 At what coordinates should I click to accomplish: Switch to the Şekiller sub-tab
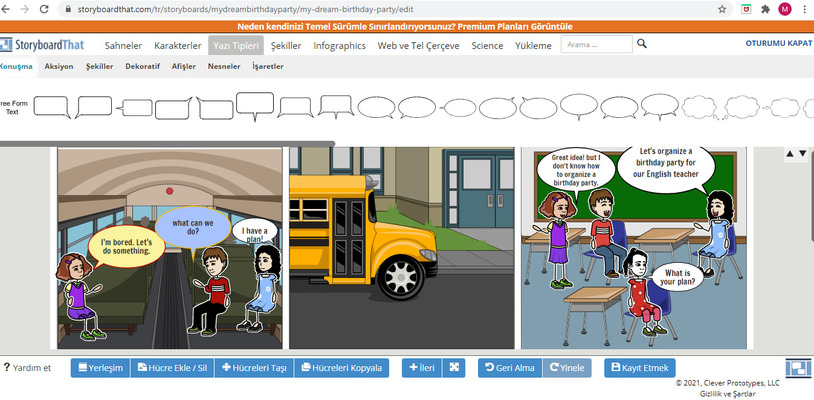[100, 66]
